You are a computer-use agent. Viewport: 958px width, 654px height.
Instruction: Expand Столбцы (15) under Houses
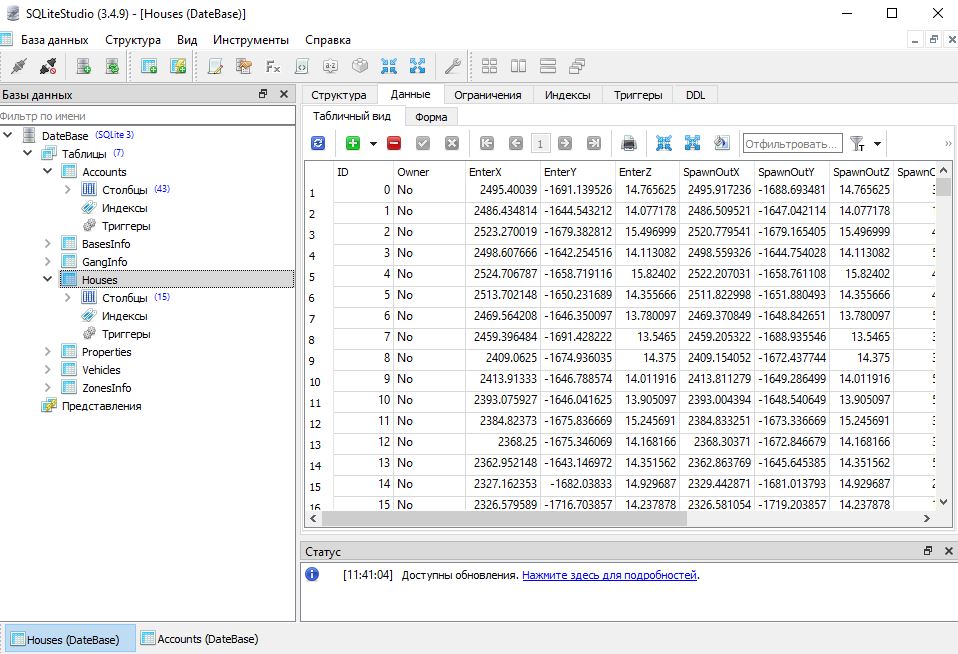point(68,297)
